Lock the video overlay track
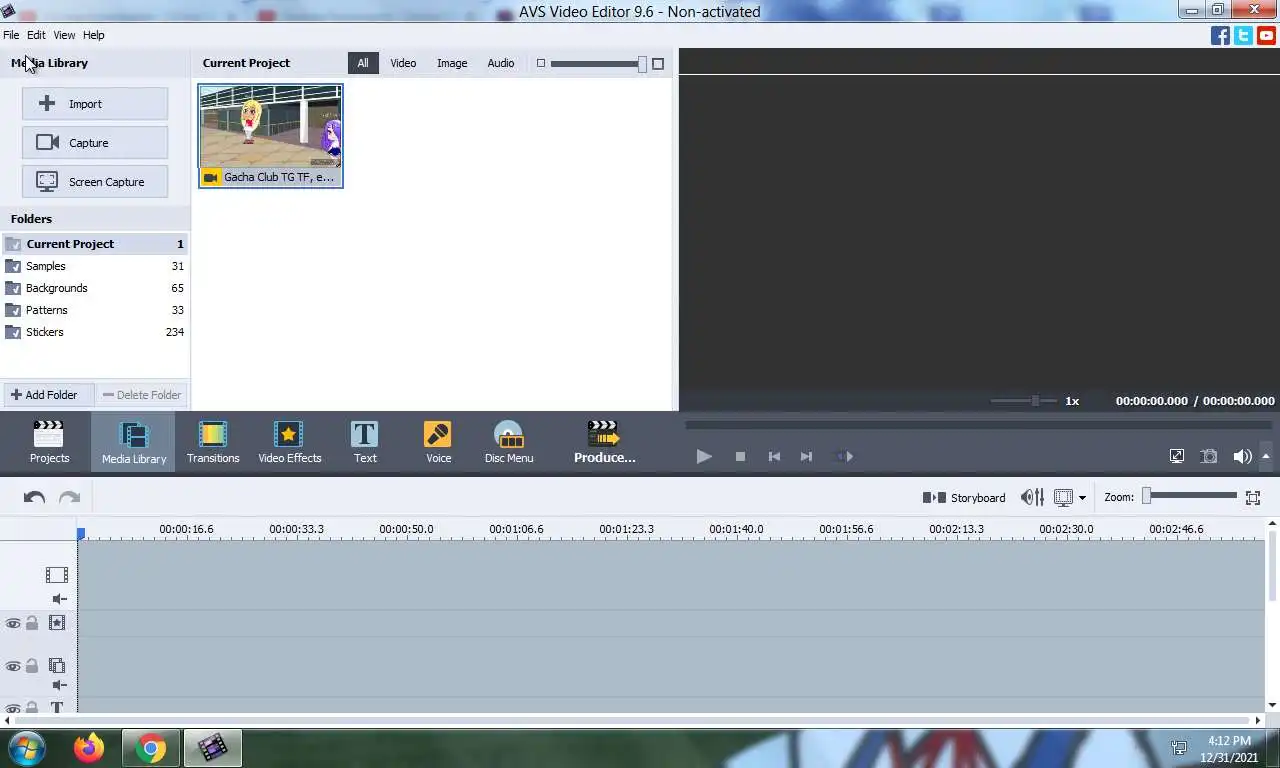Viewport: 1280px width, 768px height. coord(32,666)
